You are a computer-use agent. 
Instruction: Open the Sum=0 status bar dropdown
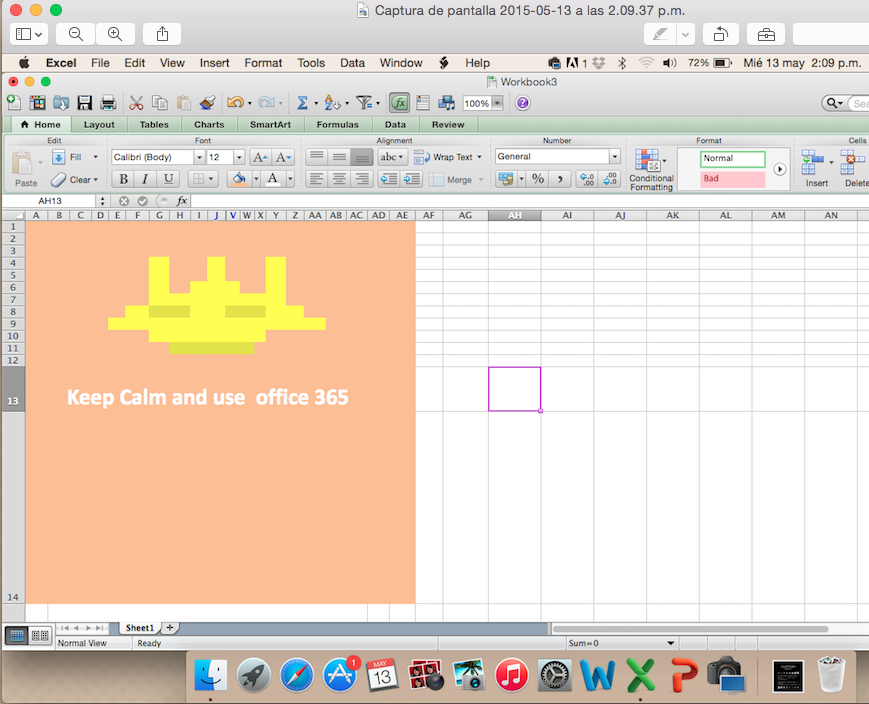coord(671,643)
